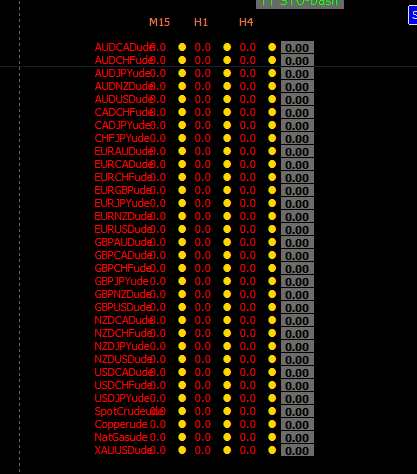Screen dimensions: 417x474
Task: Click the H4 column header
Action: (x=246, y=22)
